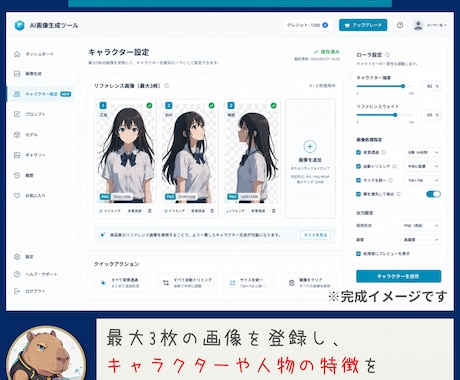Screen dimensions: 460x380
Task: Click the number 2 badge on second image
Action: [x=169, y=106]
